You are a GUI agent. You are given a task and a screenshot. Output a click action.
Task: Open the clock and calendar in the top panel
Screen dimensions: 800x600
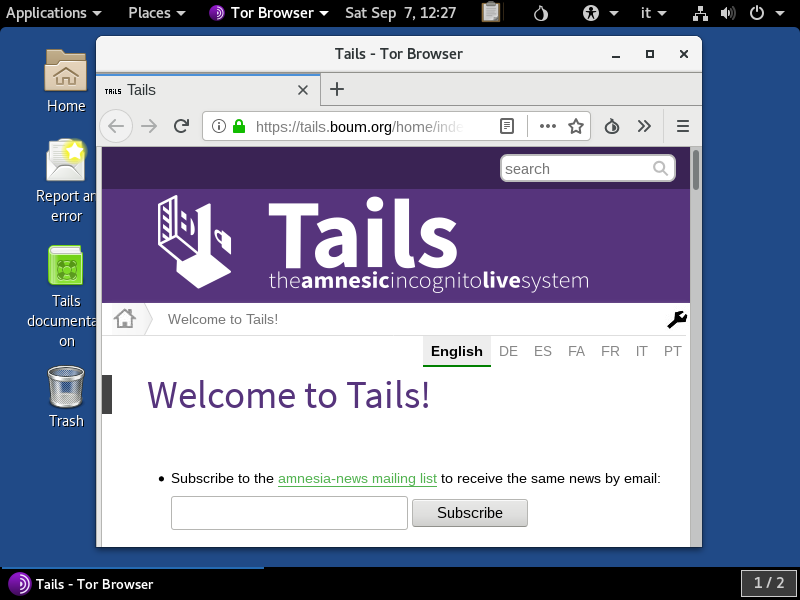(x=401, y=13)
